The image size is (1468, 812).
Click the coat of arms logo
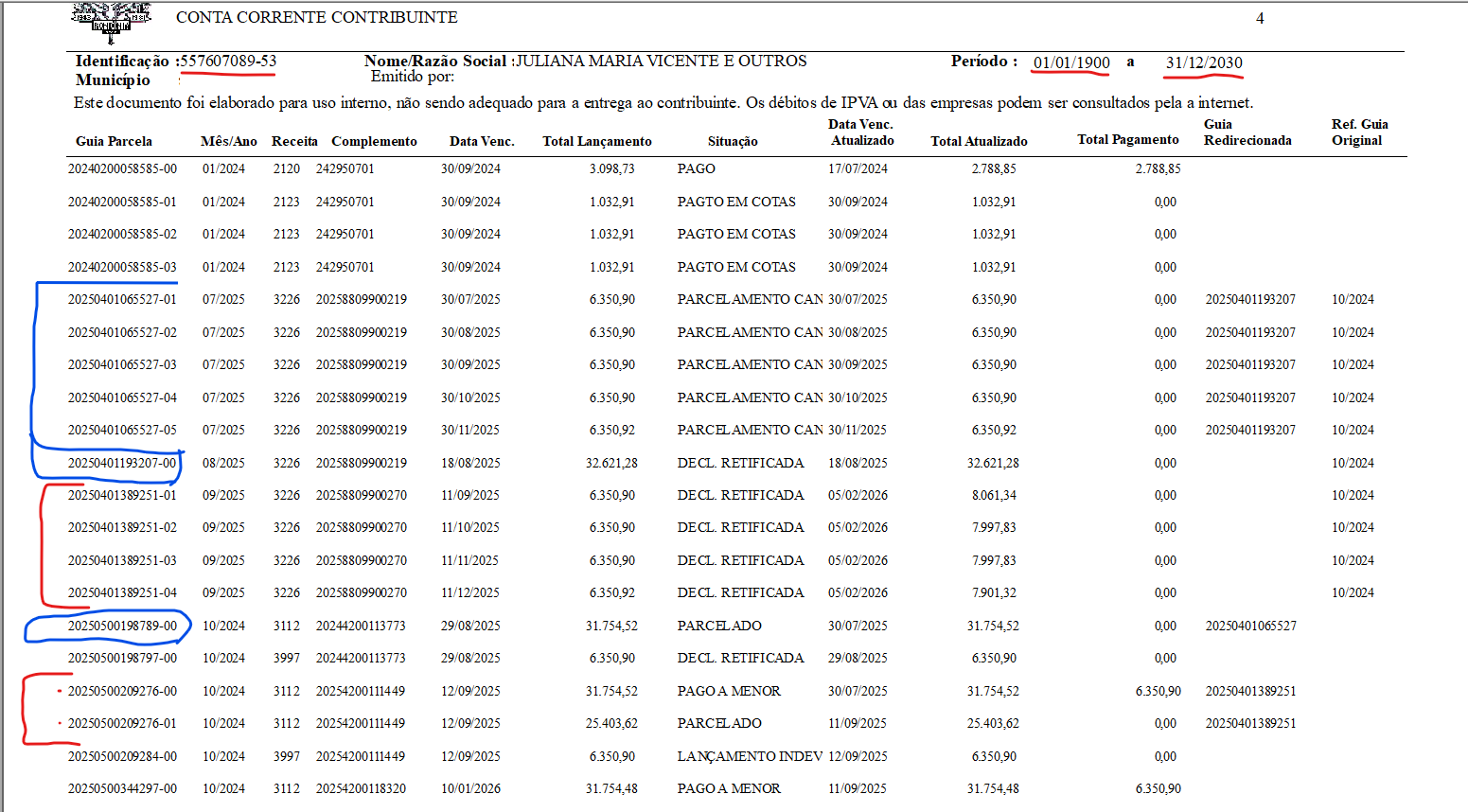(112, 21)
